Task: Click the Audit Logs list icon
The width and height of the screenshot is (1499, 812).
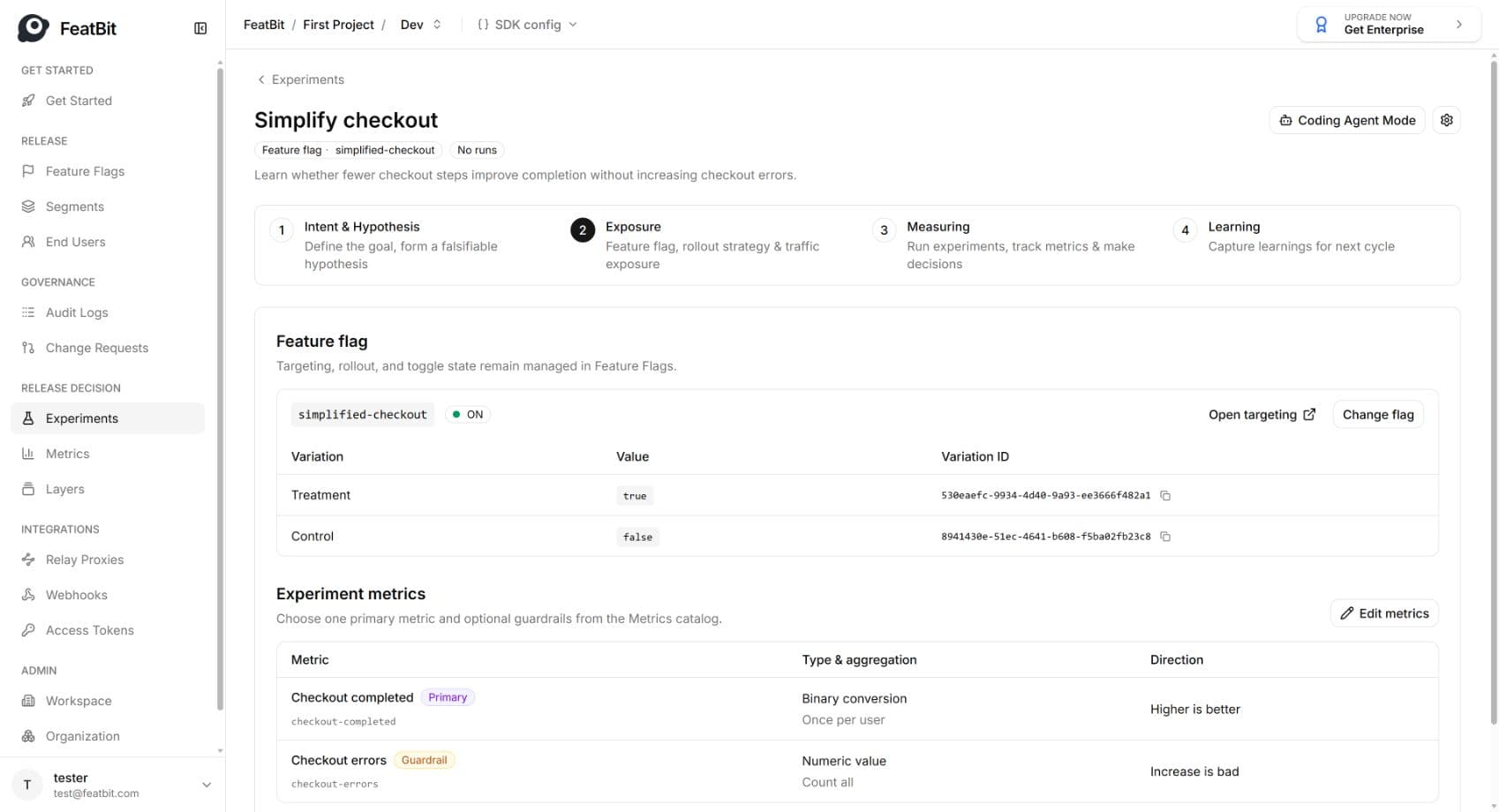Action: pyautogui.click(x=28, y=312)
